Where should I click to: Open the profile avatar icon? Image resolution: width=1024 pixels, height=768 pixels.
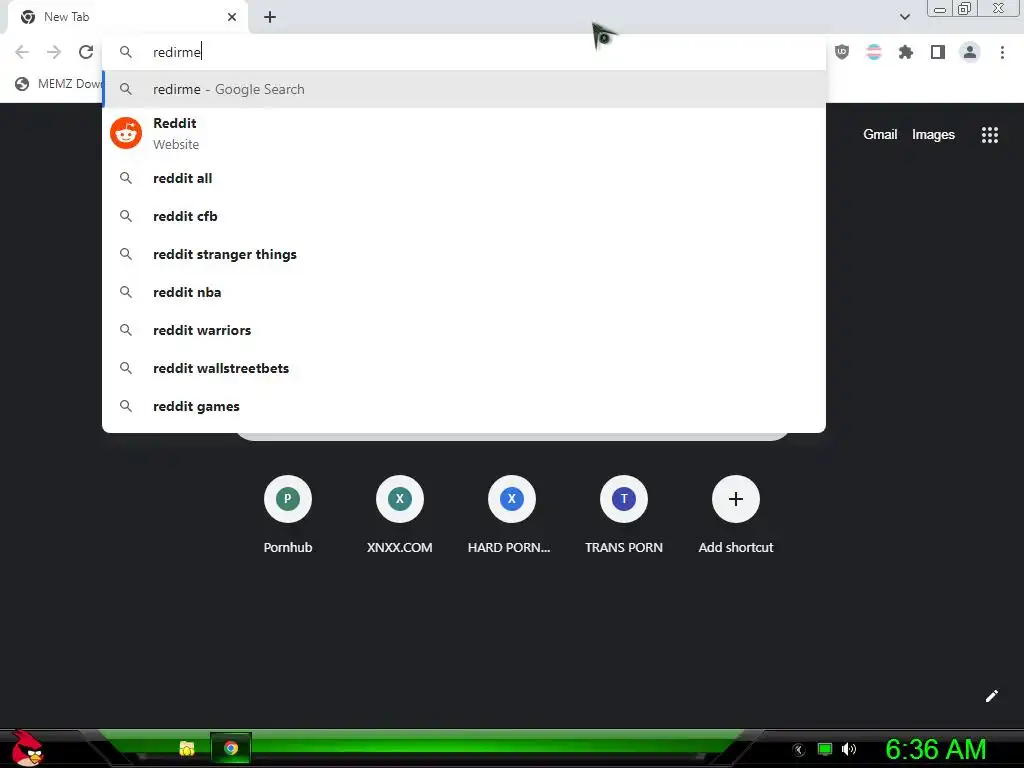point(970,52)
